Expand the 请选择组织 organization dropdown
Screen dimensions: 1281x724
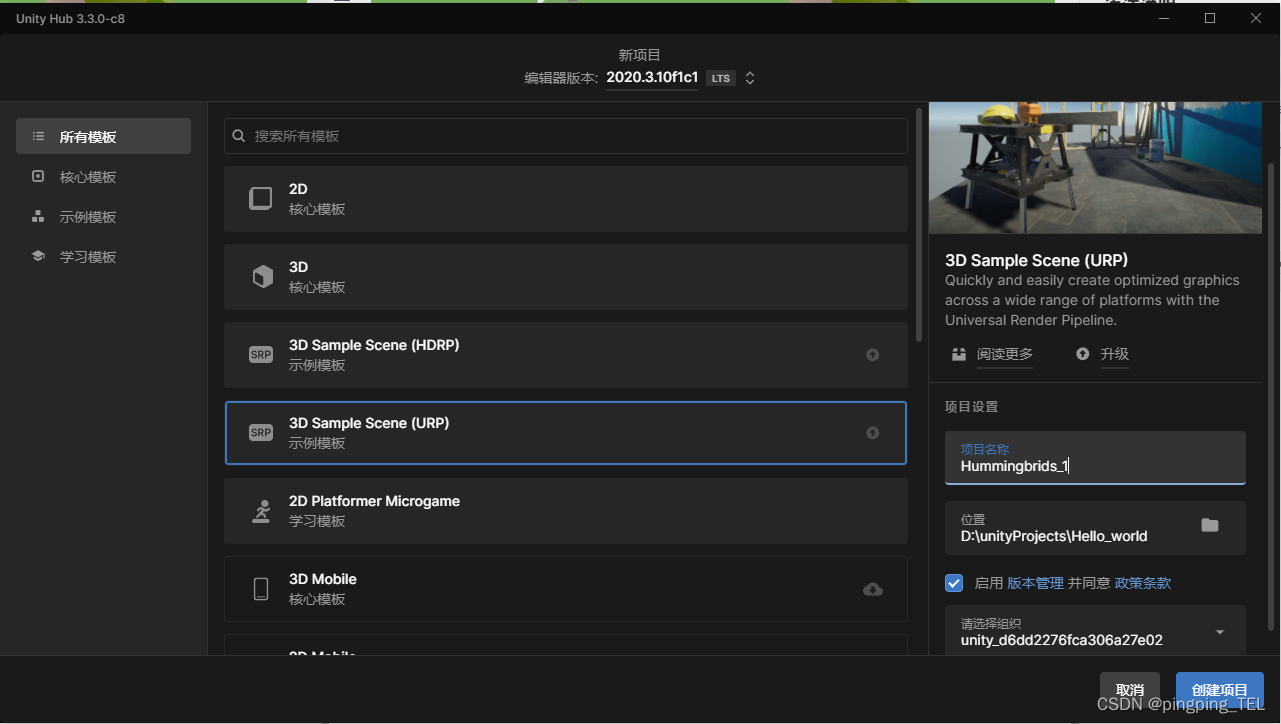click(x=1095, y=631)
